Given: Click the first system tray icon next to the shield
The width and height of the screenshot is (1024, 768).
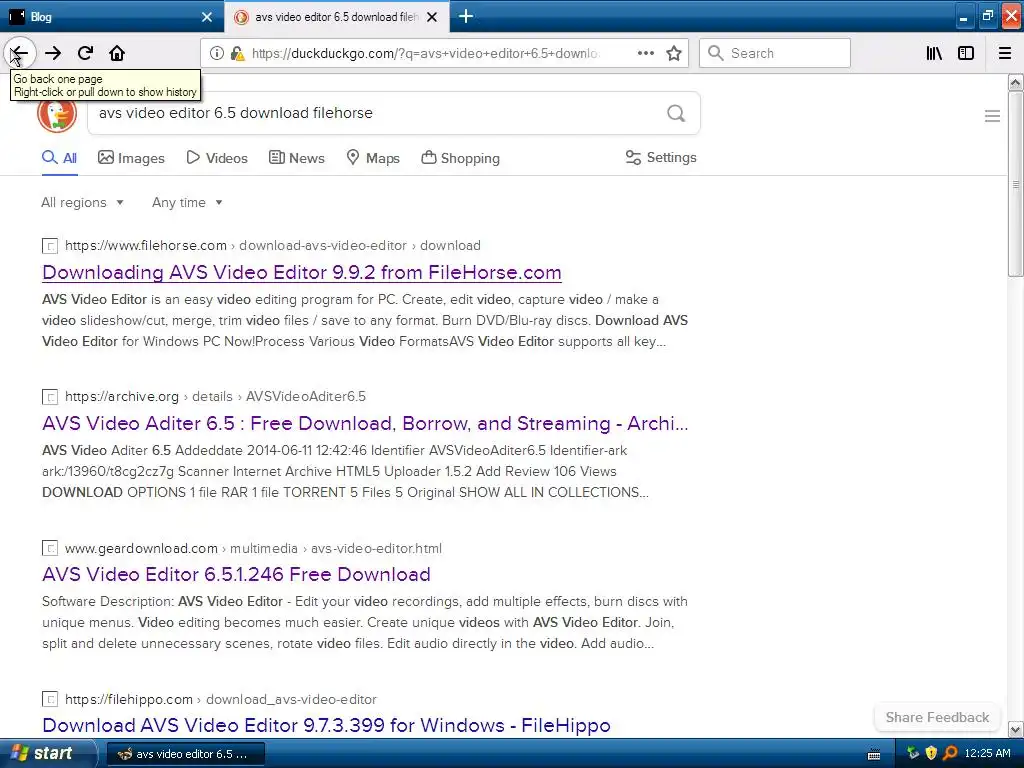Looking at the screenshot, I should (x=913, y=753).
